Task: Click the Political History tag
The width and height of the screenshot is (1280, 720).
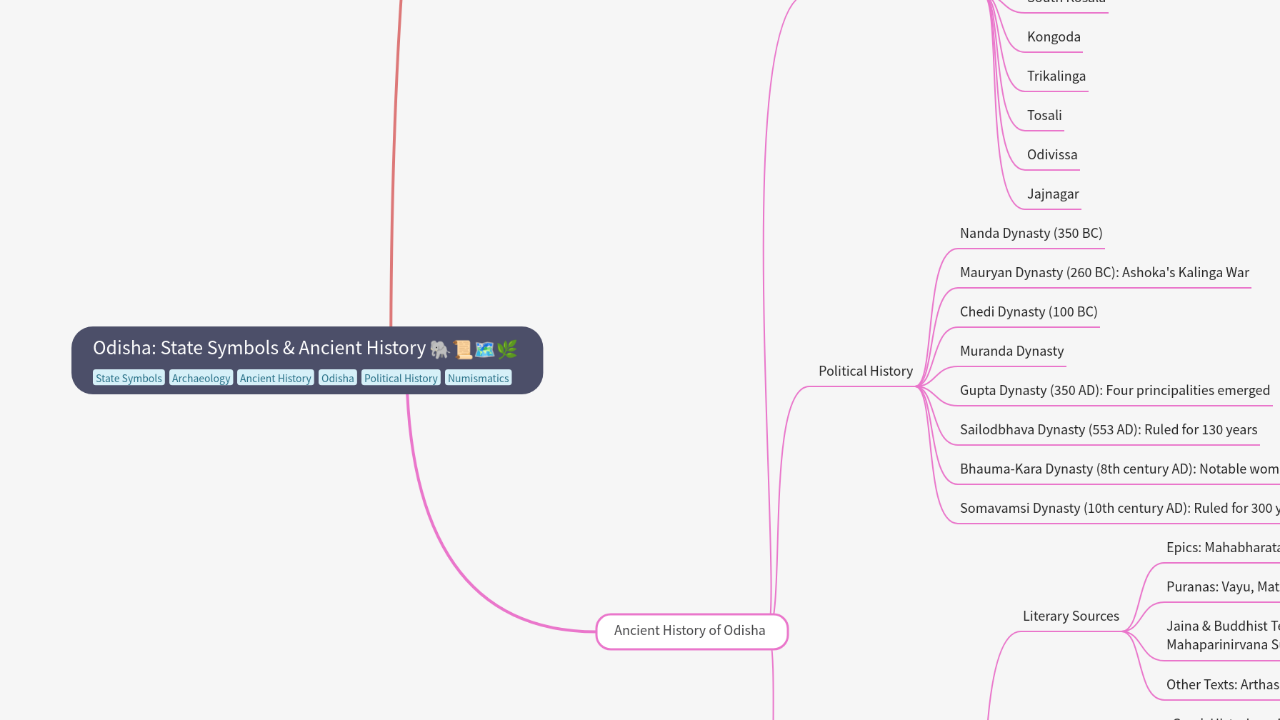Action: click(x=400, y=378)
